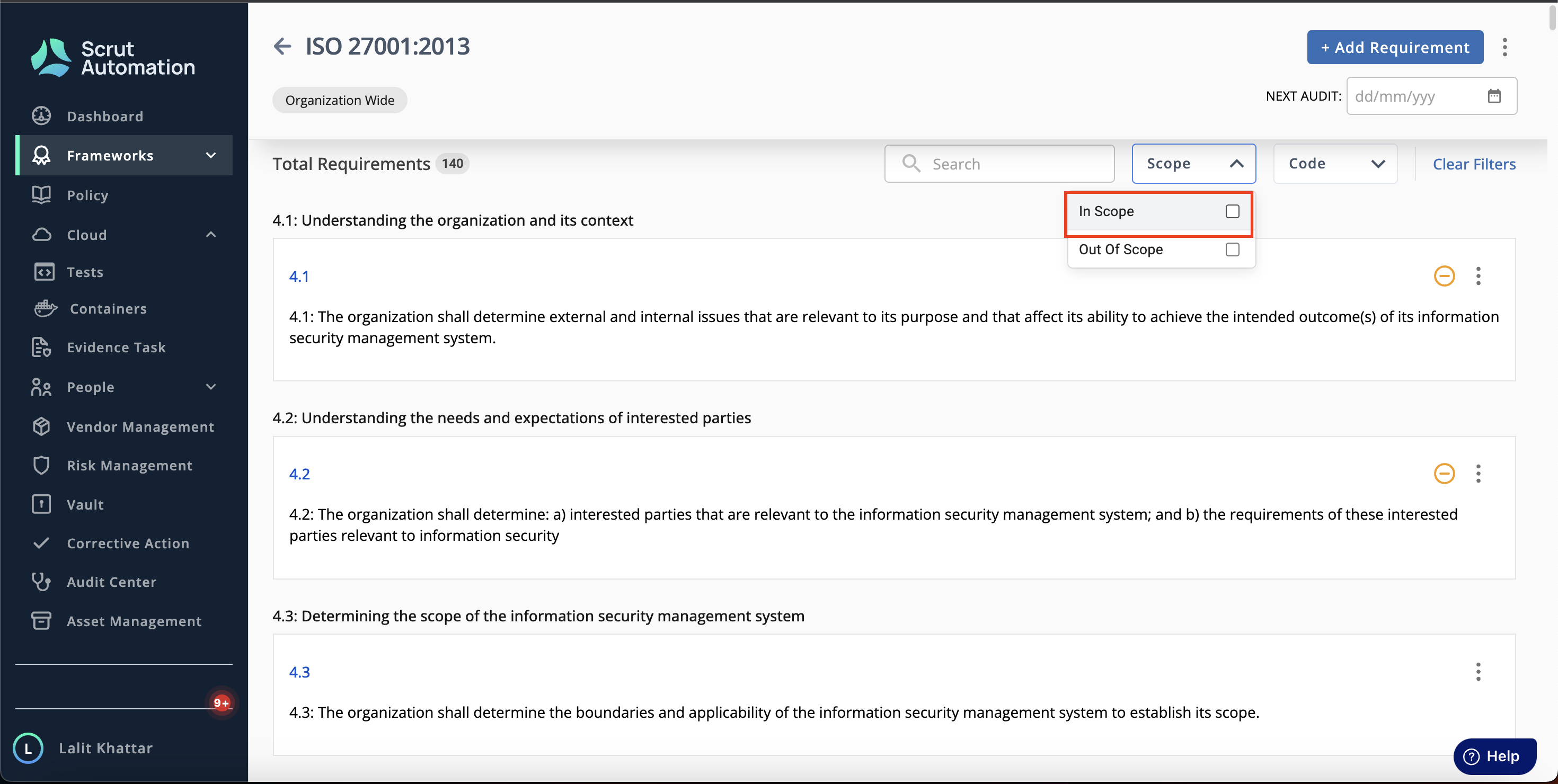
Task: Open Audit Center stethoscope icon
Action: pyautogui.click(x=42, y=582)
